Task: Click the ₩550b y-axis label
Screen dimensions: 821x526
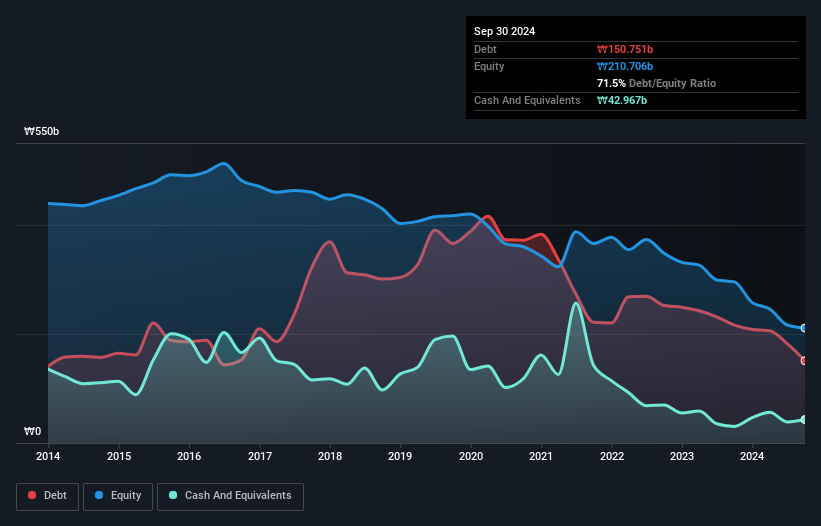Action: (x=41, y=131)
